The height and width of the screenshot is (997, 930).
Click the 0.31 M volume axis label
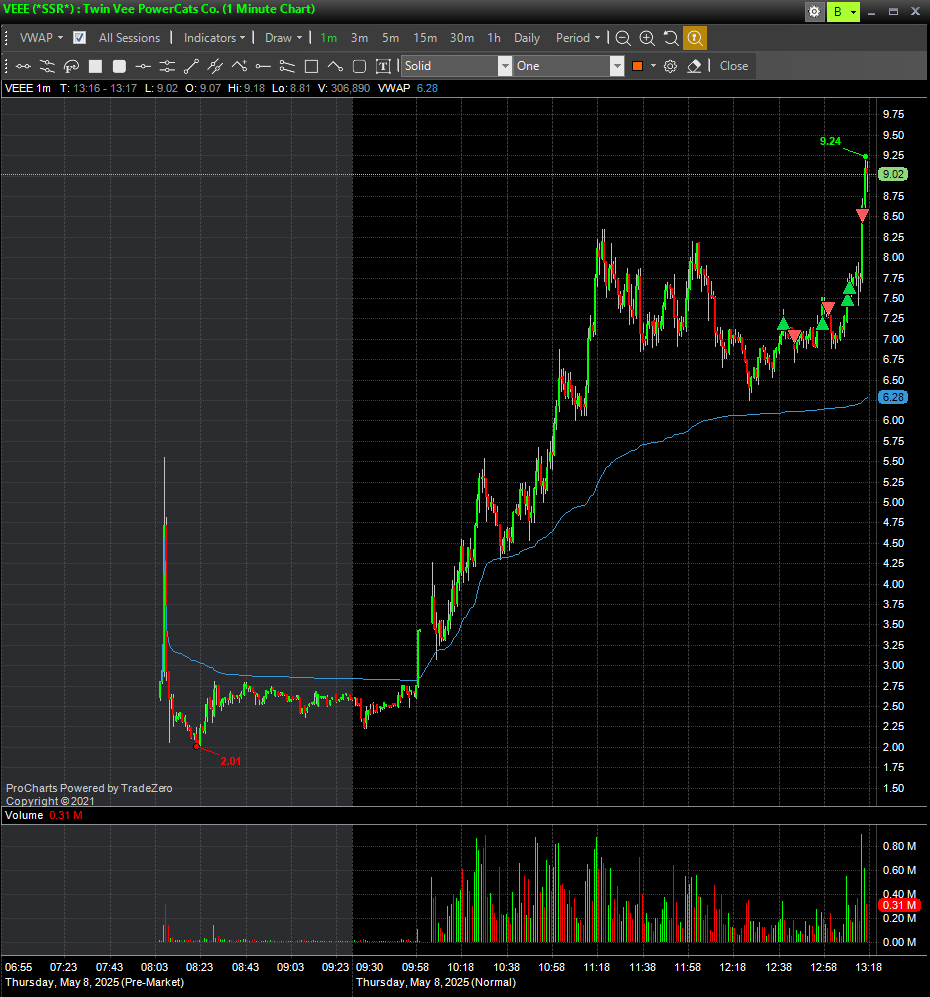tap(899, 905)
